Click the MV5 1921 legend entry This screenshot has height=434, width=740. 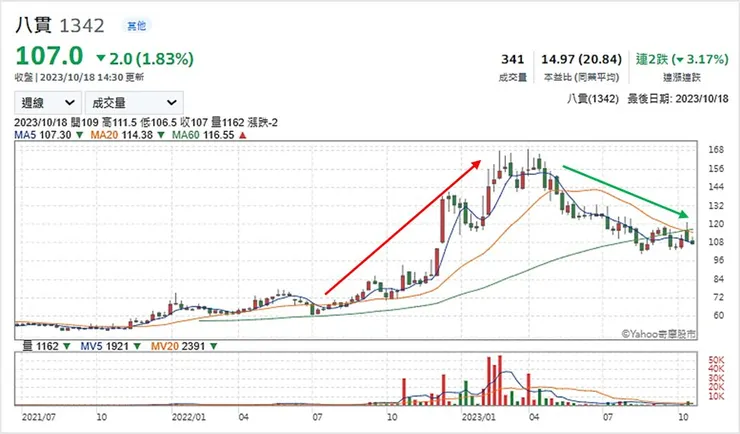tap(104, 346)
